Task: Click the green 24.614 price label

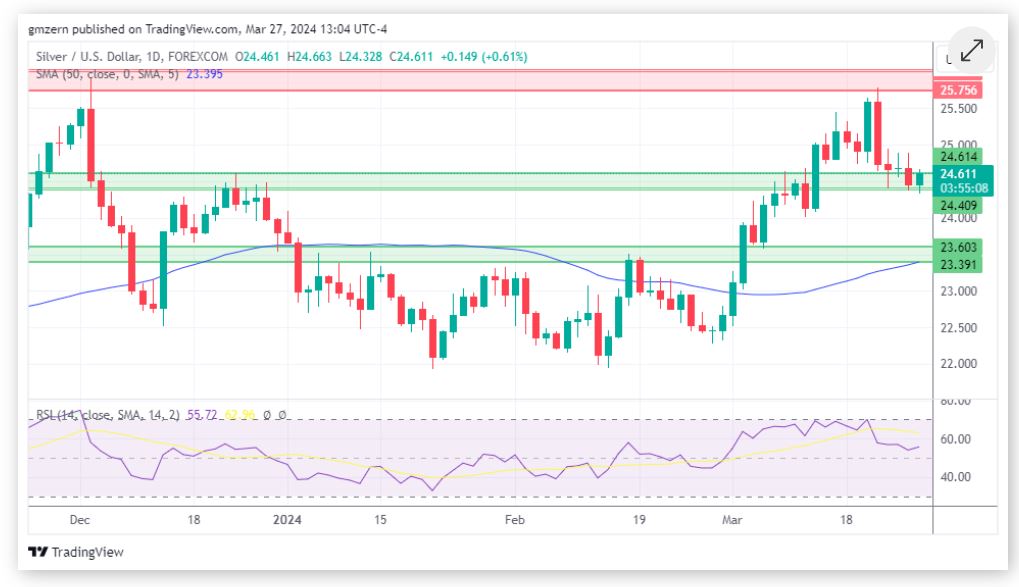Action: click(x=958, y=157)
